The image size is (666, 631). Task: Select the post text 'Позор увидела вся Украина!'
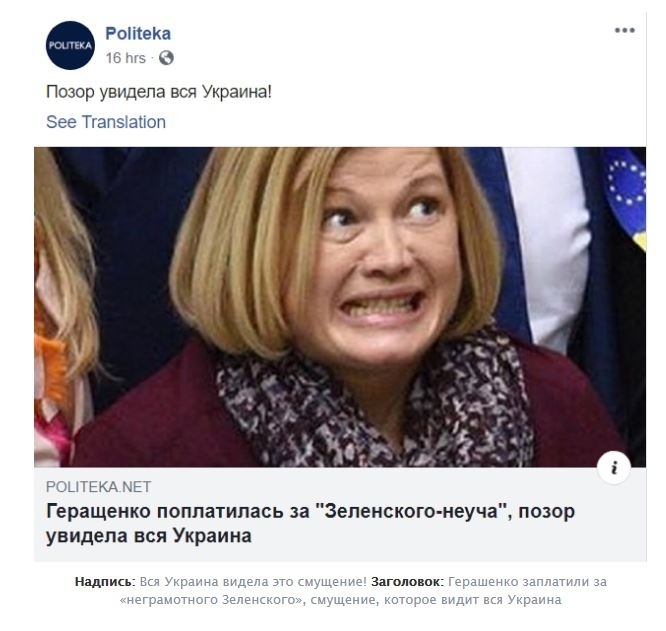tap(158, 92)
